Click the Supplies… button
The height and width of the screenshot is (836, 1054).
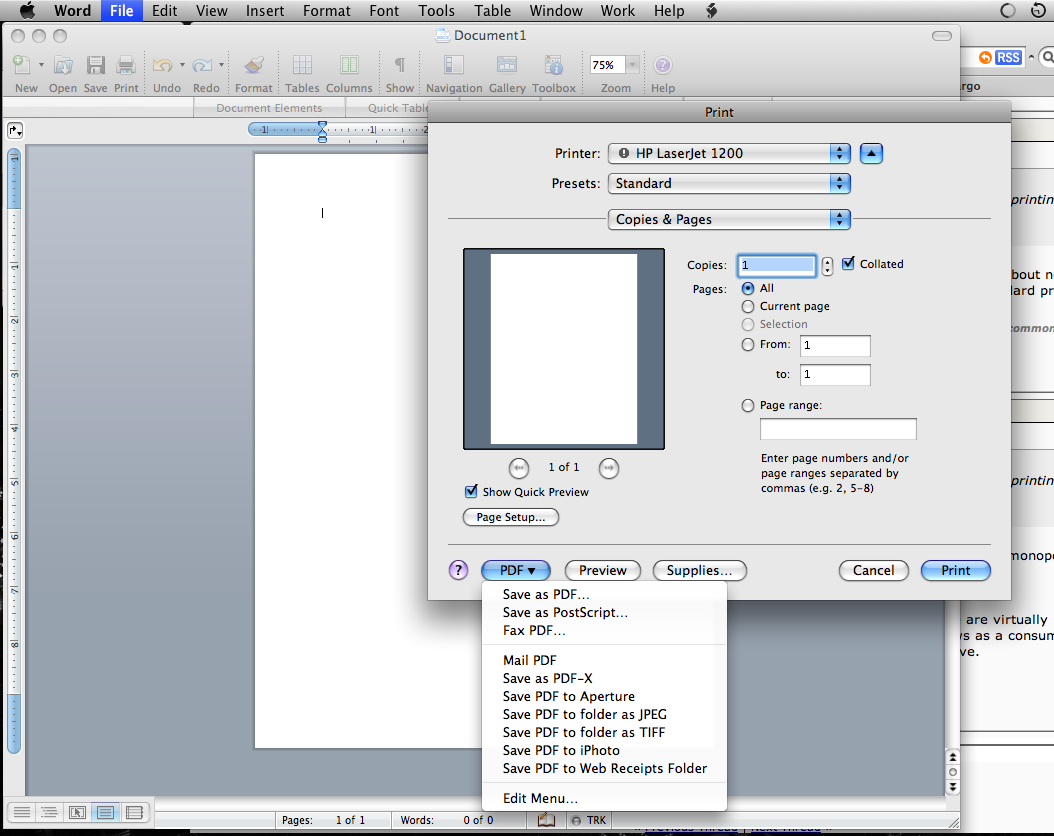[x=700, y=571]
